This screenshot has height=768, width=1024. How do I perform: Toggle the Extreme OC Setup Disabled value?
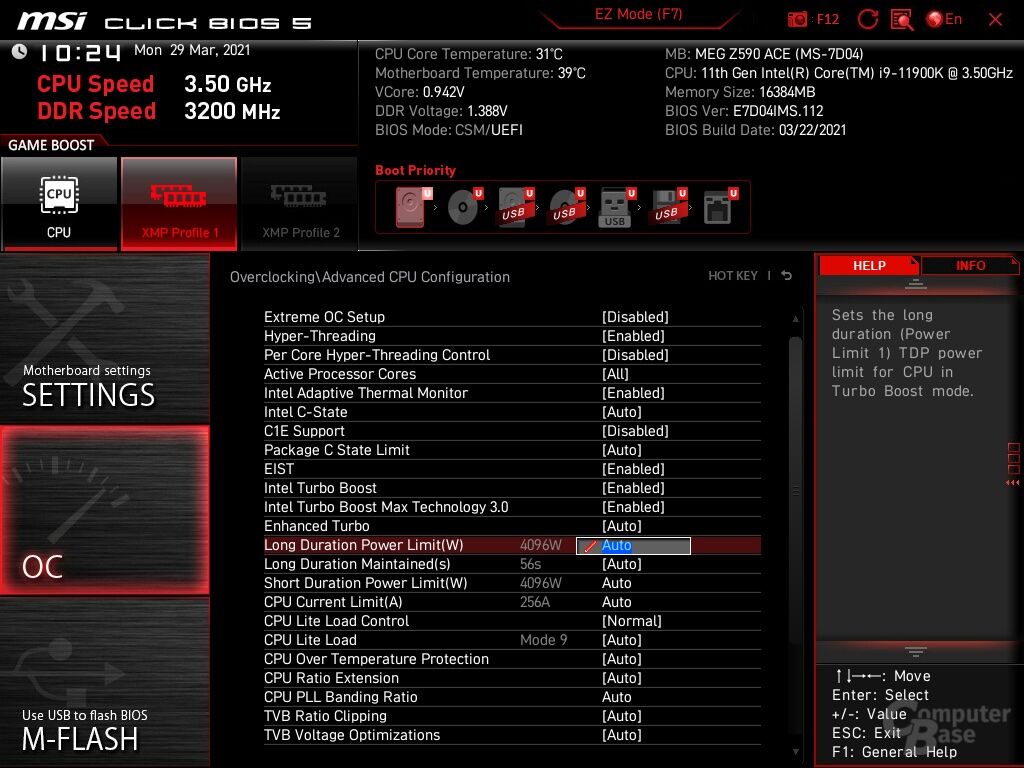pos(635,317)
